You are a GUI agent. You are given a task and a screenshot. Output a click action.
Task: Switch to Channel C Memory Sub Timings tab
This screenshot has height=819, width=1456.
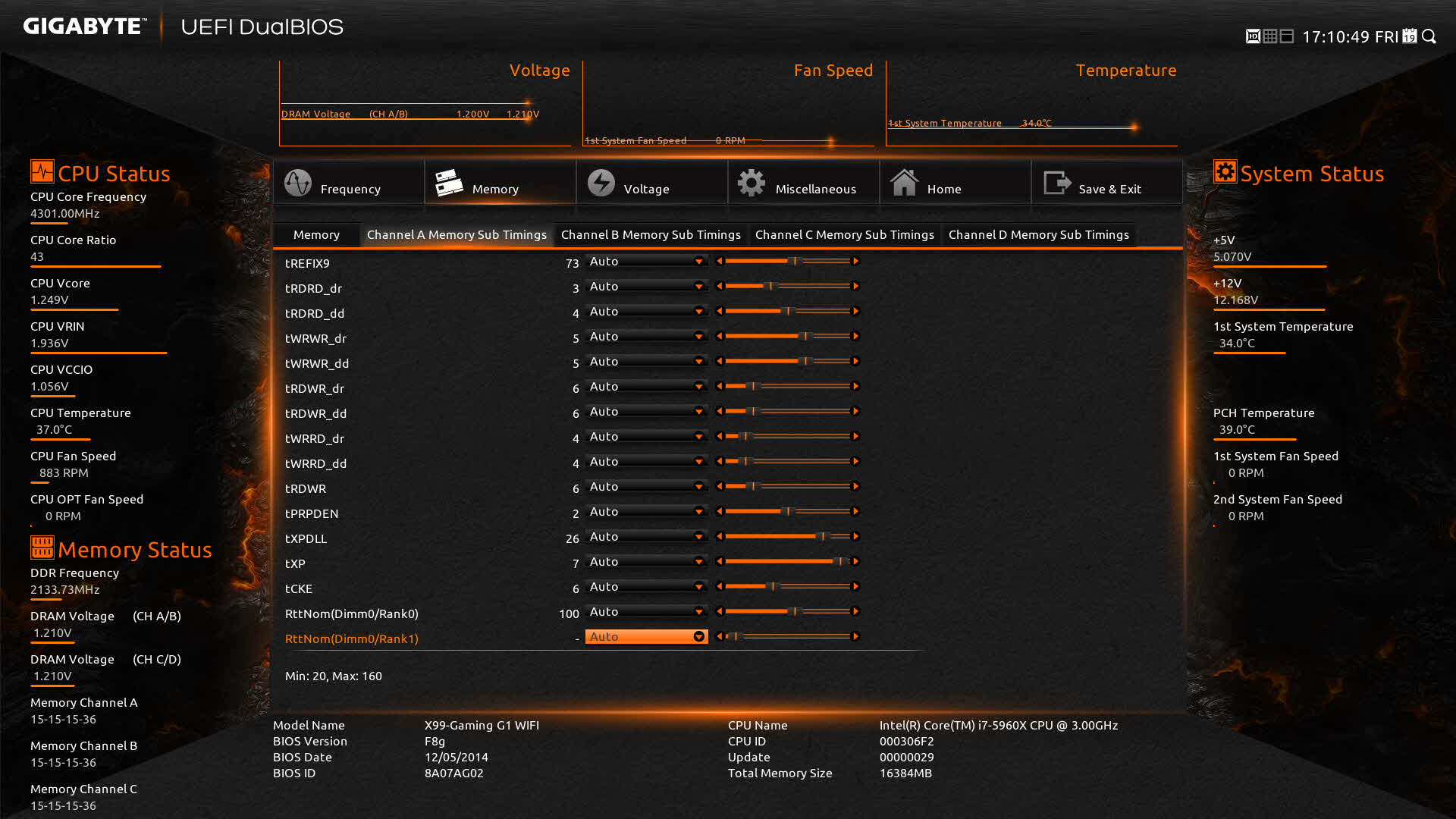pos(845,235)
